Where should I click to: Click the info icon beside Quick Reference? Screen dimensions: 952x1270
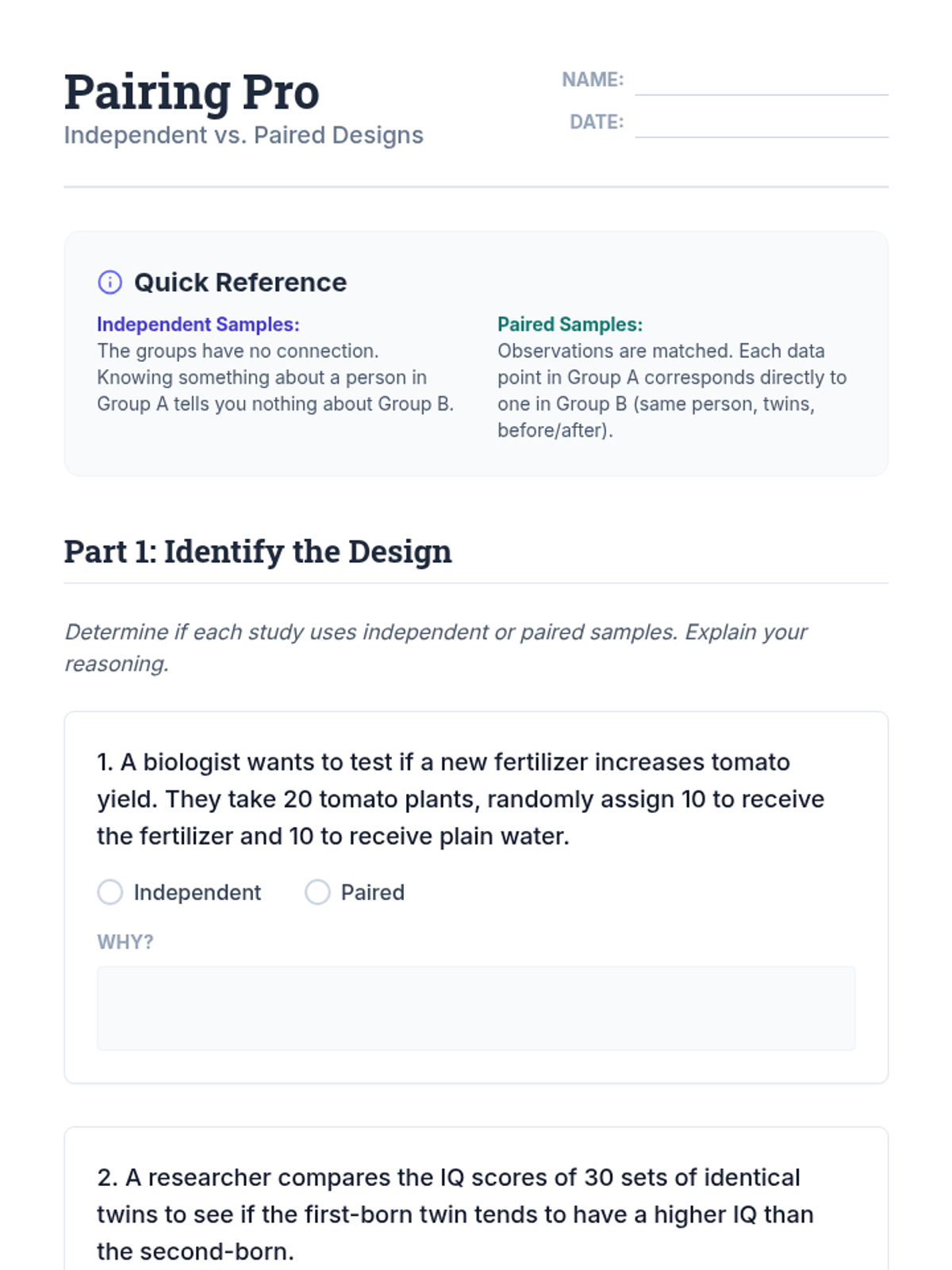point(109,282)
